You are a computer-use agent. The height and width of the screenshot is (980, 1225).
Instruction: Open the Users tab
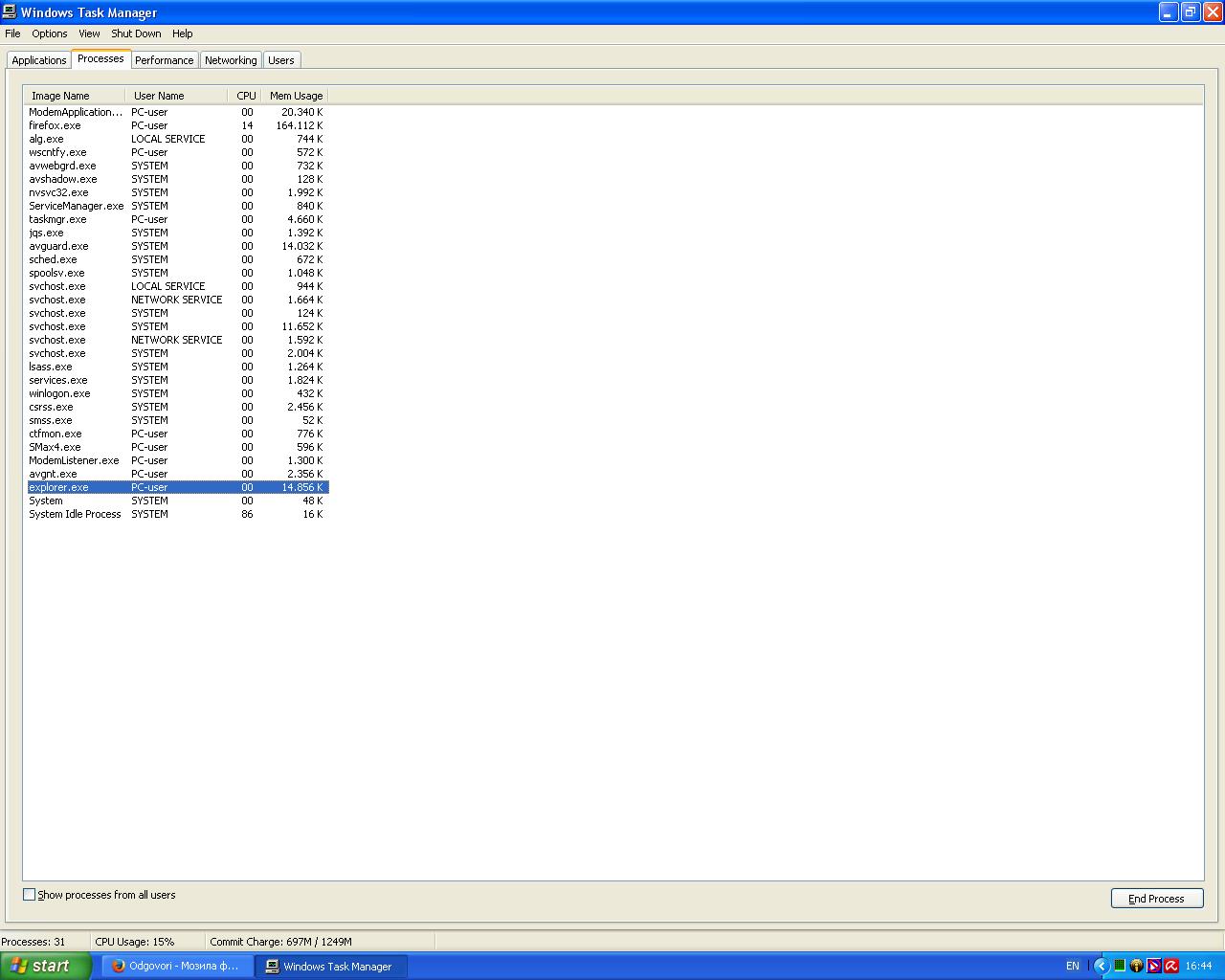click(281, 60)
